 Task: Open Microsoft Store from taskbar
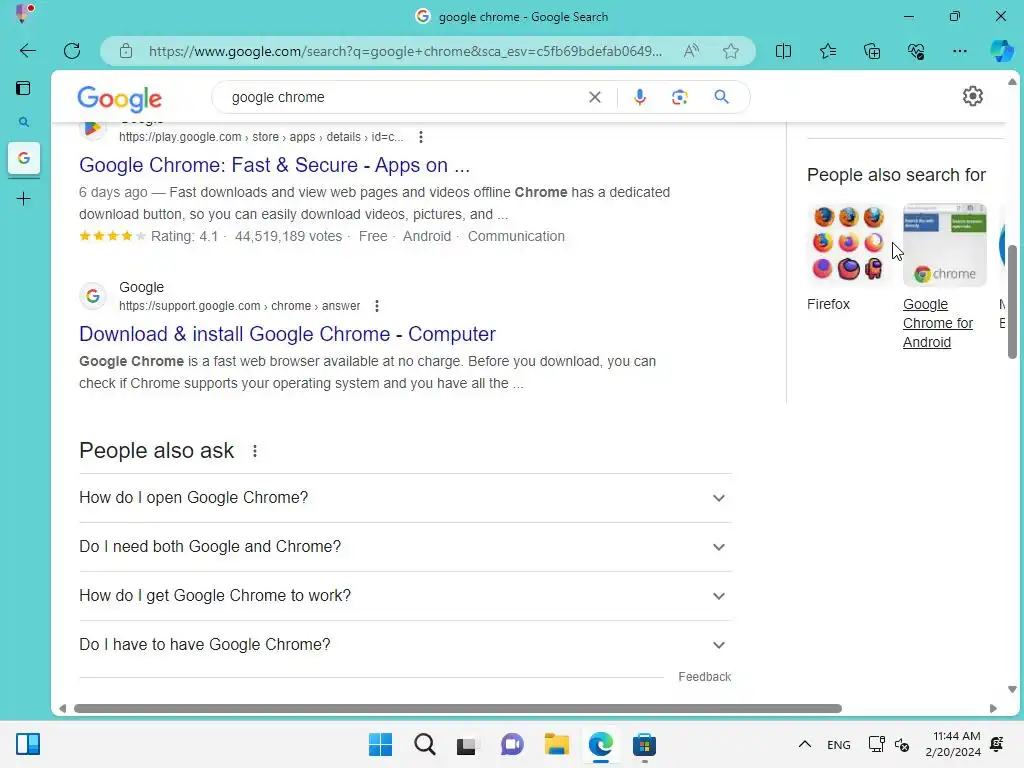coord(644,744)
